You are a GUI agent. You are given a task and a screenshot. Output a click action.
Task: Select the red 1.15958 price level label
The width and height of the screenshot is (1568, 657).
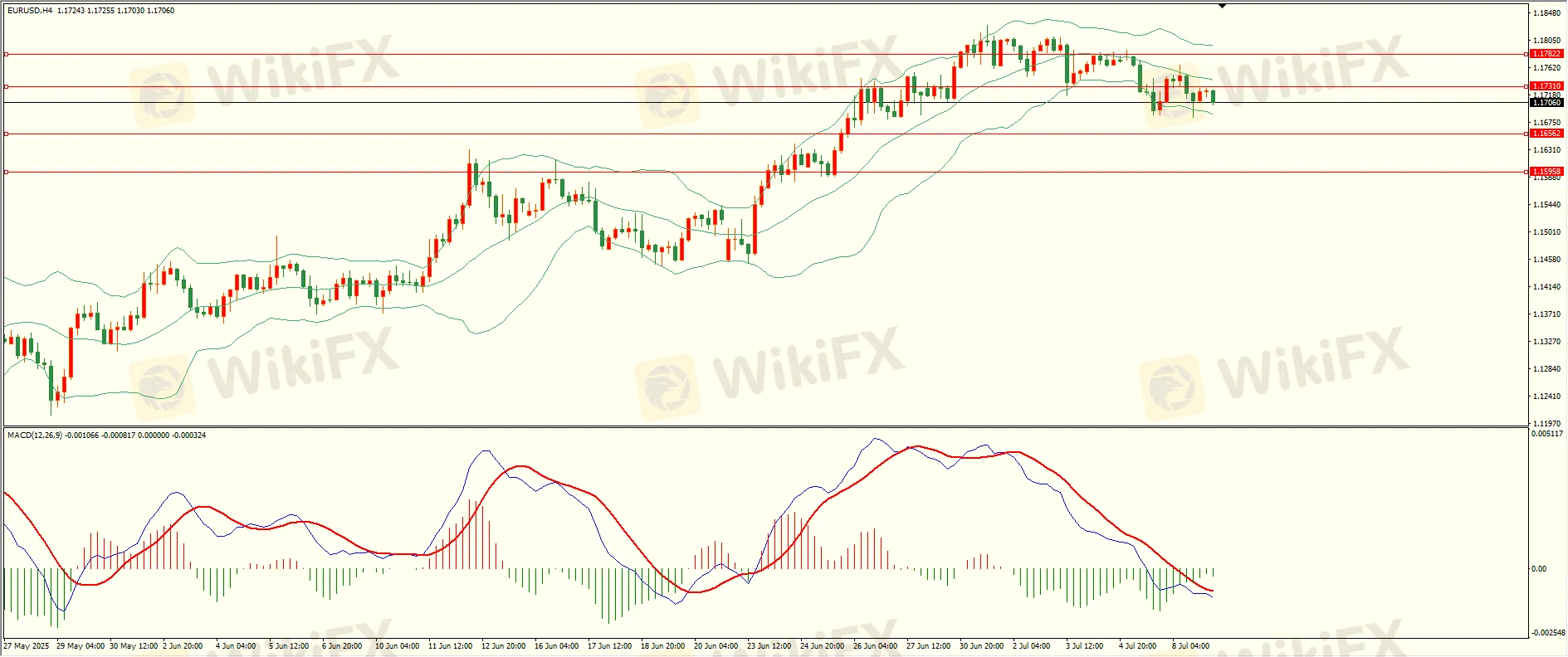[1546, 172]
